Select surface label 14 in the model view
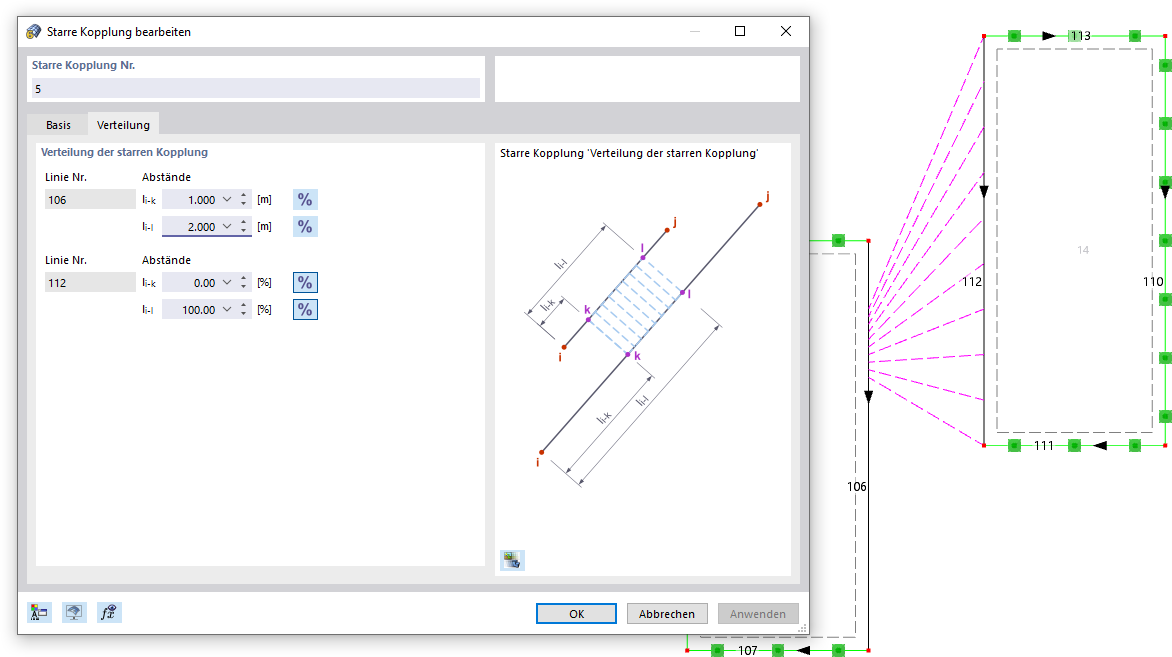The width and height of the screenshot is (1172, 657). [1083, 250]
